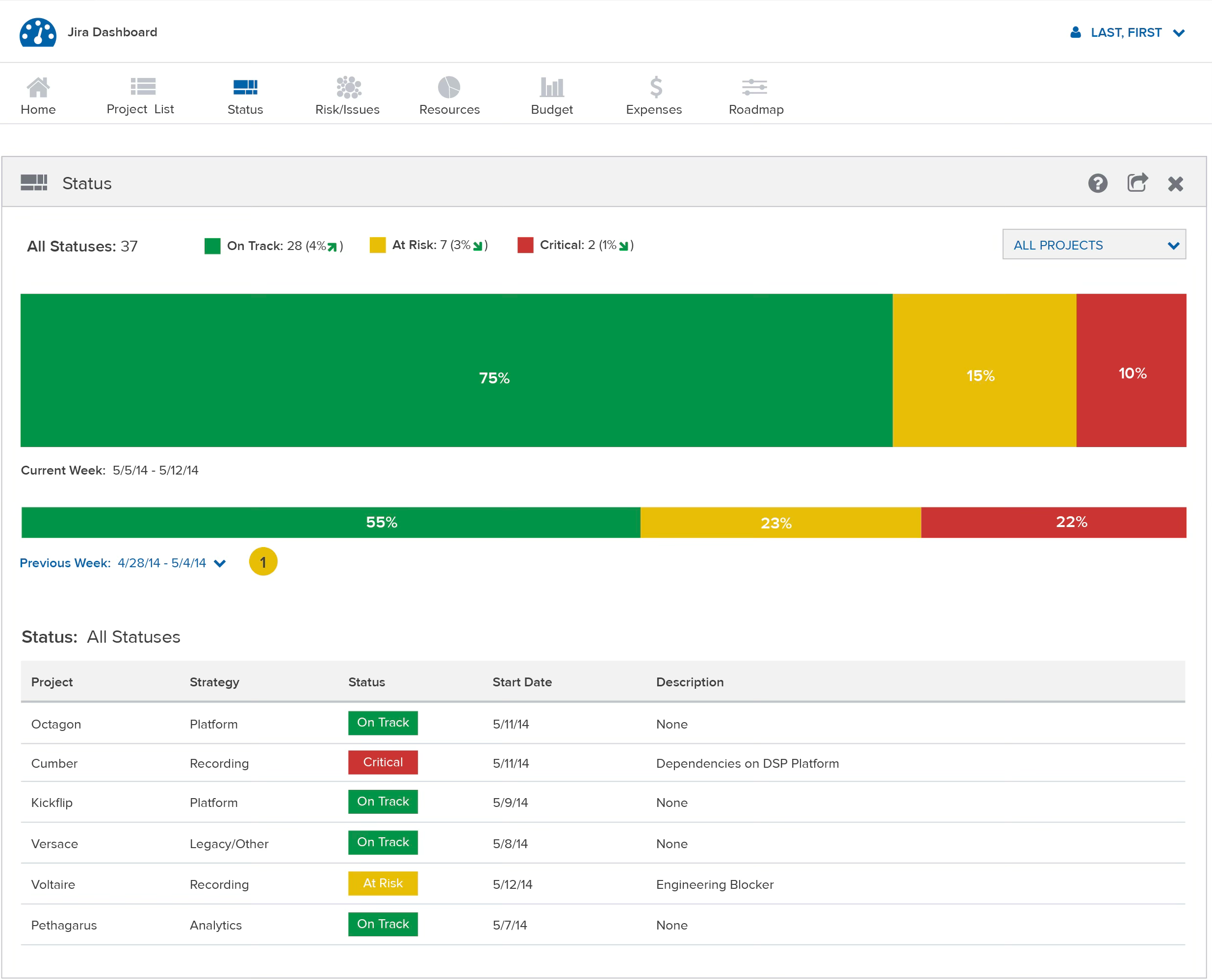
Task: Open the Budget bar chart icon
Action: 551,87
